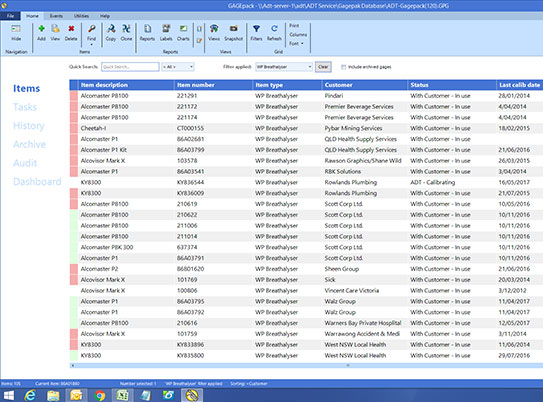This screenshot has width=543, height=402.
Task: Click the small pencil icon beside Charts
Action: tap(199, 41)
